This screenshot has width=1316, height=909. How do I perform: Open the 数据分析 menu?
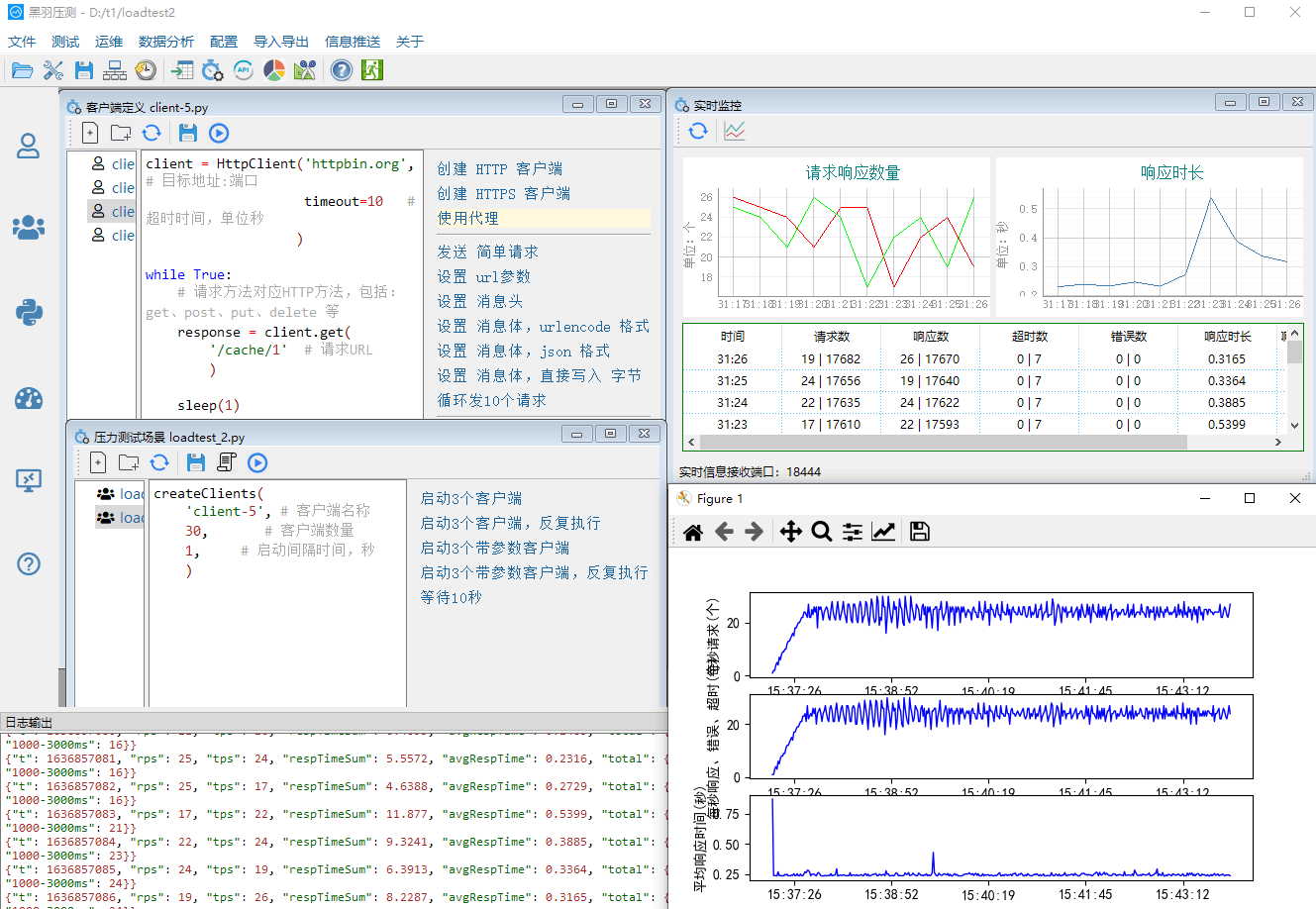pos(166,42)
